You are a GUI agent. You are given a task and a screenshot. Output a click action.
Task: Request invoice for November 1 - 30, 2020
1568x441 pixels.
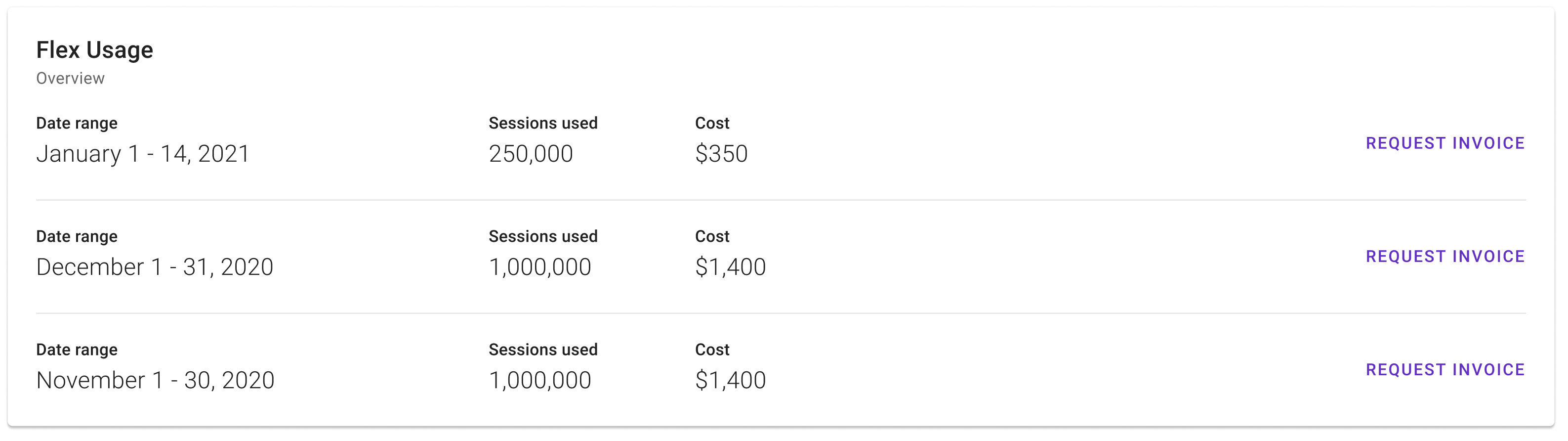coord(1445,370)
